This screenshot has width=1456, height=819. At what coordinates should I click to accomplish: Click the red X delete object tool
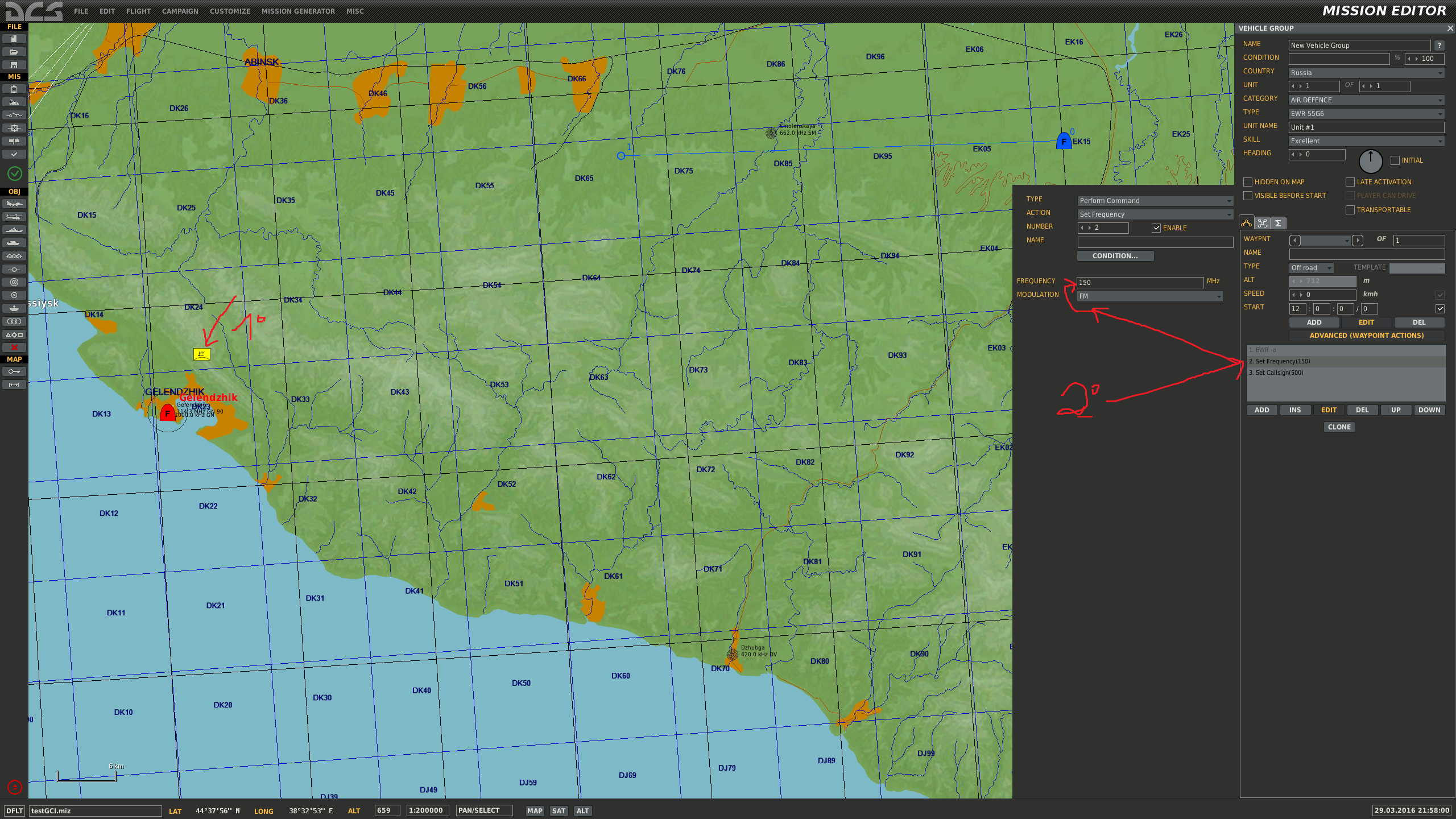(x=14, y=348)
